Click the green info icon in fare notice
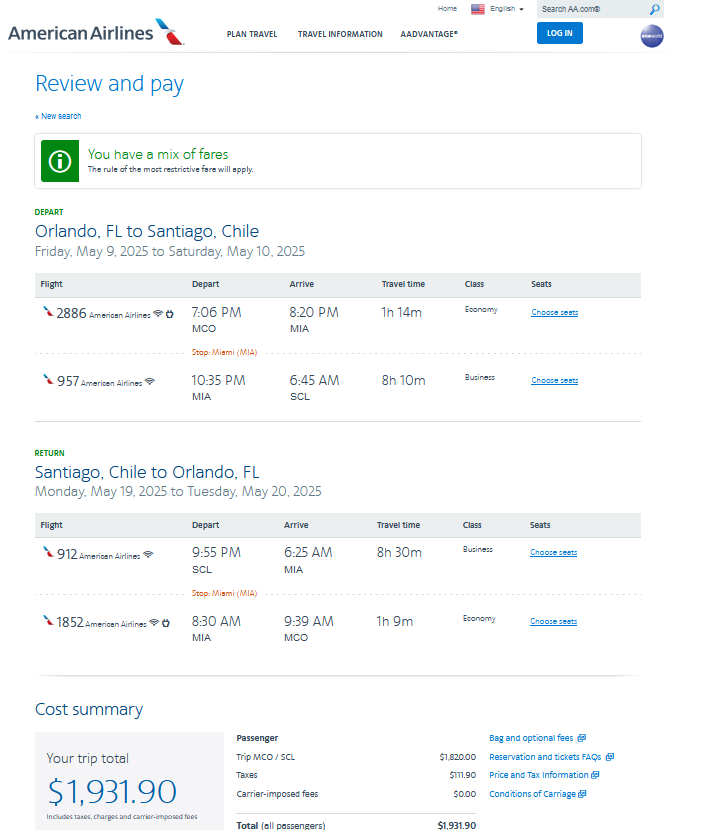 61,161
